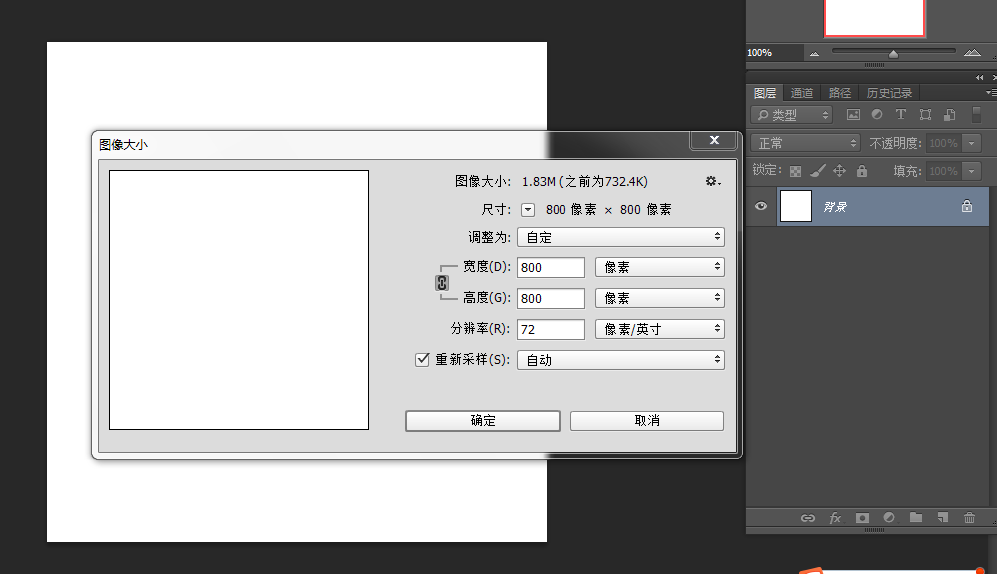Open the fx layer style menu
This screenshot has height=574, width=997.
835,518
